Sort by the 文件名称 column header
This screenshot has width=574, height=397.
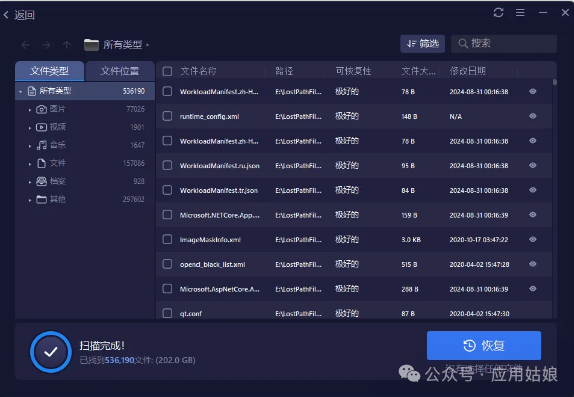198,71
